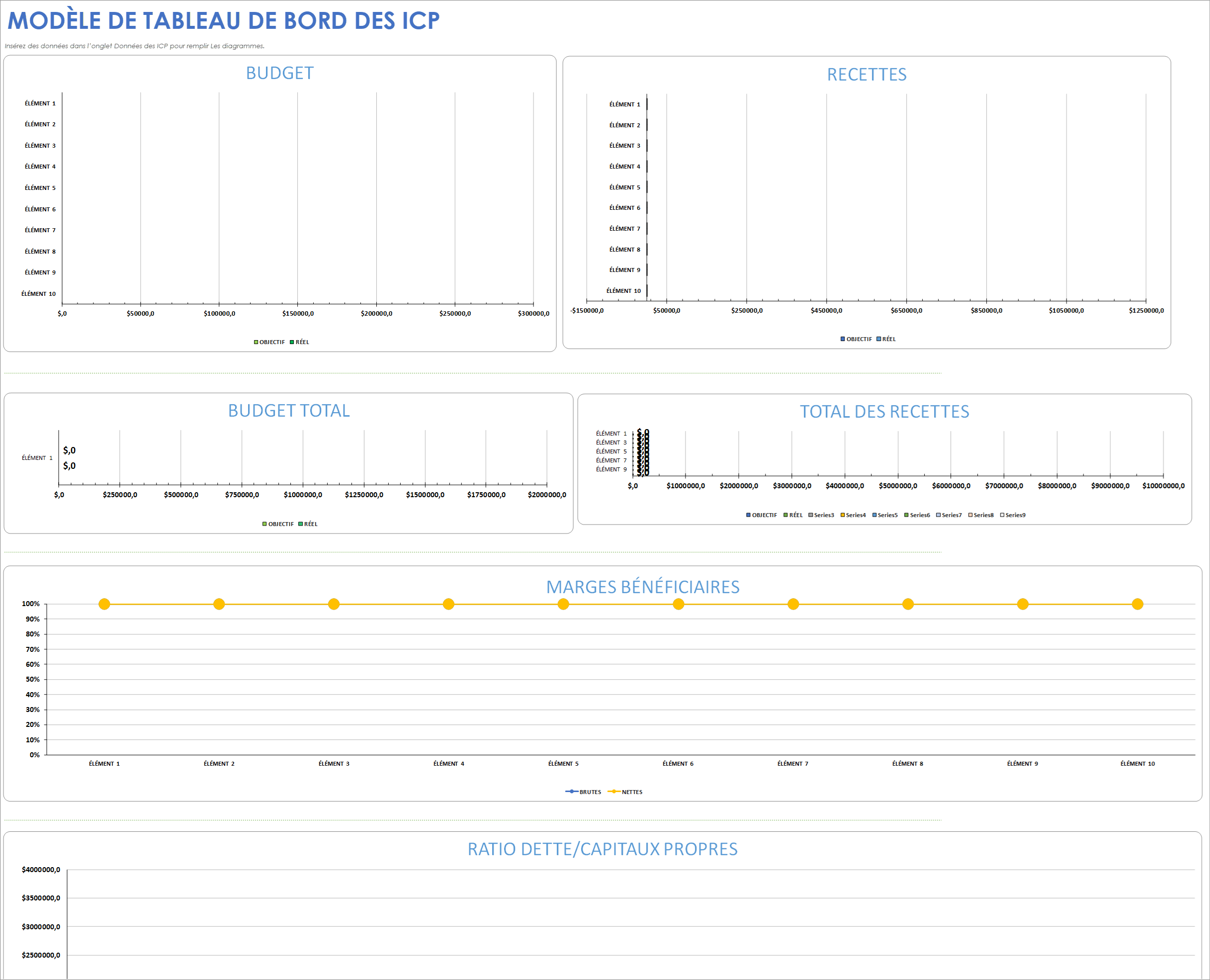Click ÉLÉMENT 1 label in BUDGET TOTAL chart

[37, 458]
